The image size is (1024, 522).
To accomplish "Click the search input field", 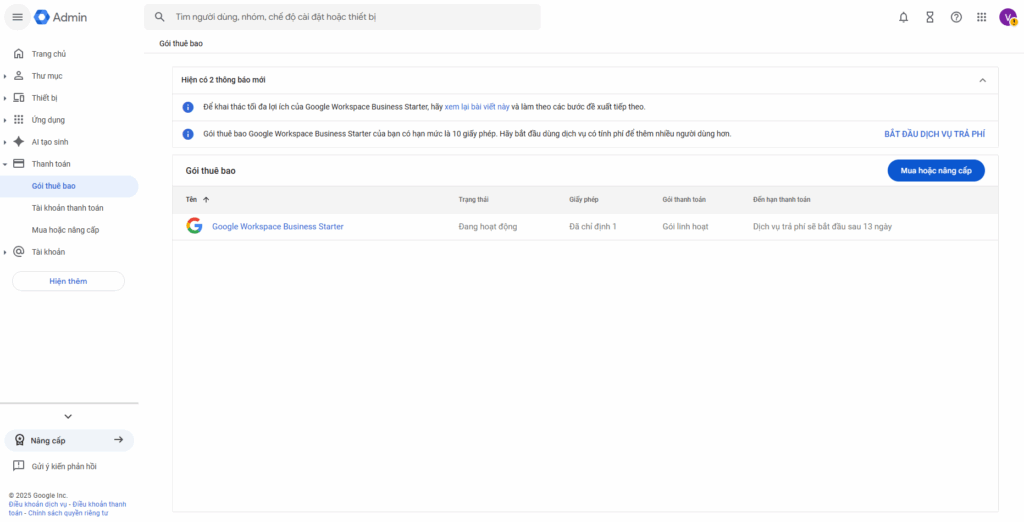I will tap(350, 17).
